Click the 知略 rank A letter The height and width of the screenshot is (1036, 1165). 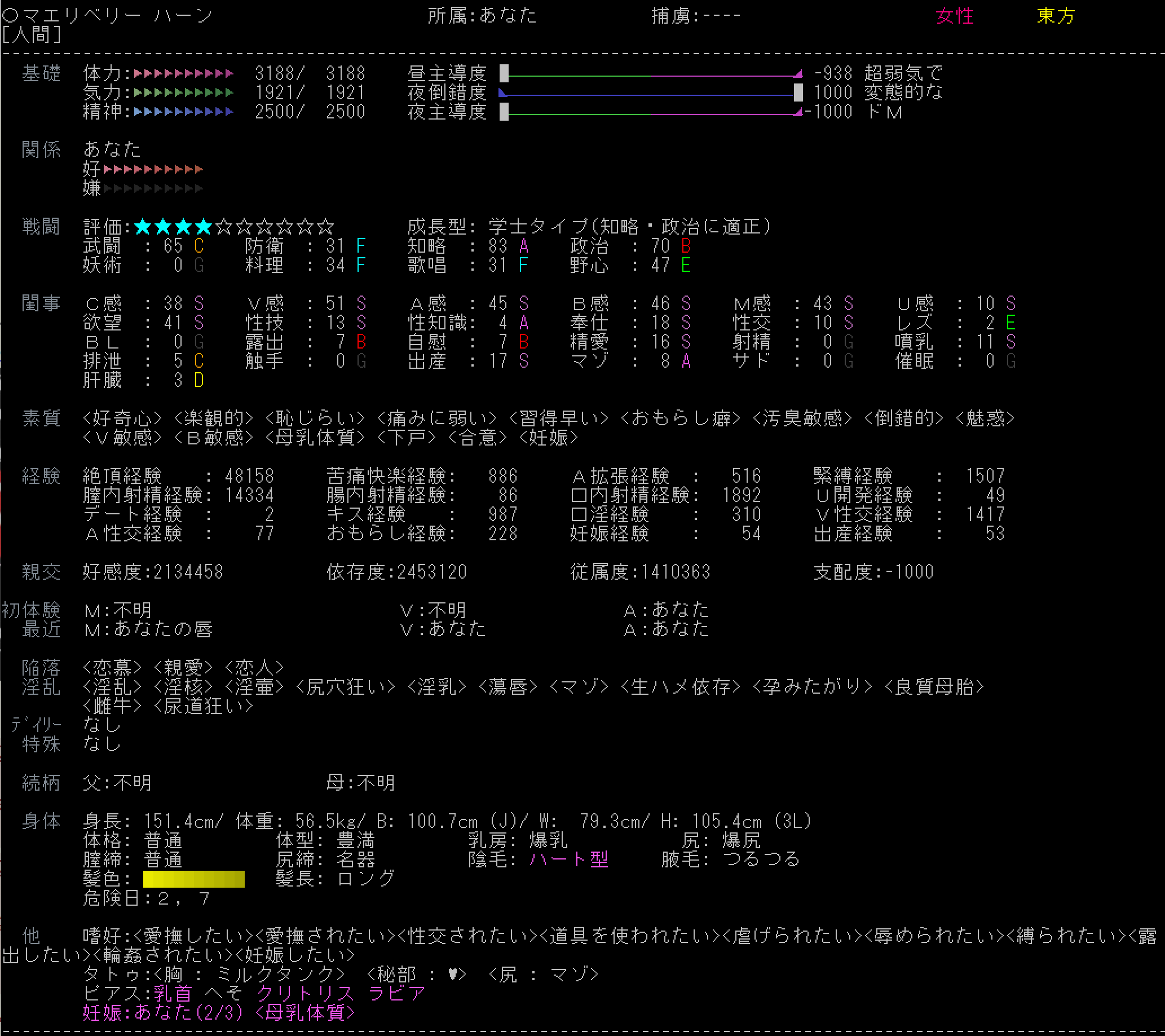524,246
